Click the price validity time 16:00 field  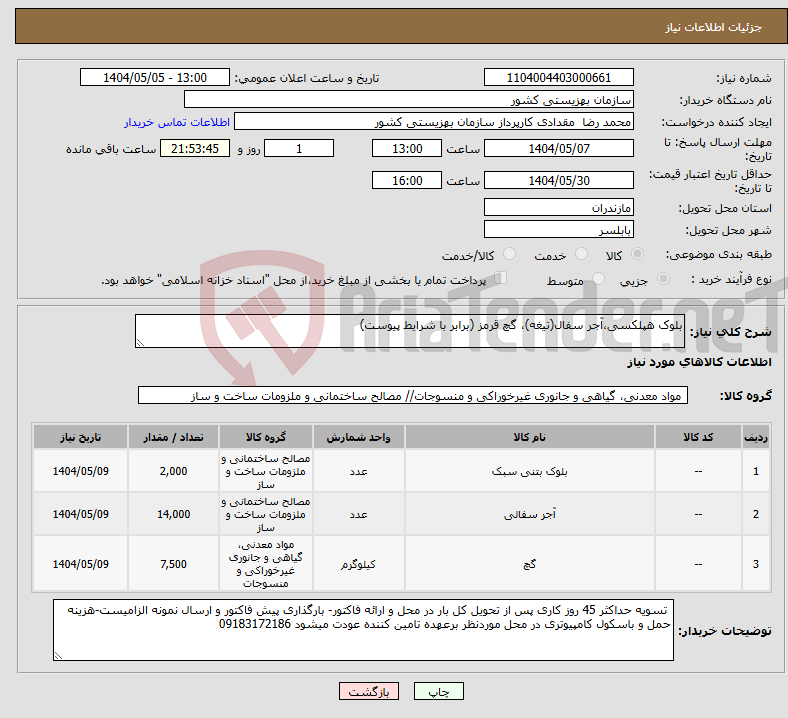click(407, 180)
